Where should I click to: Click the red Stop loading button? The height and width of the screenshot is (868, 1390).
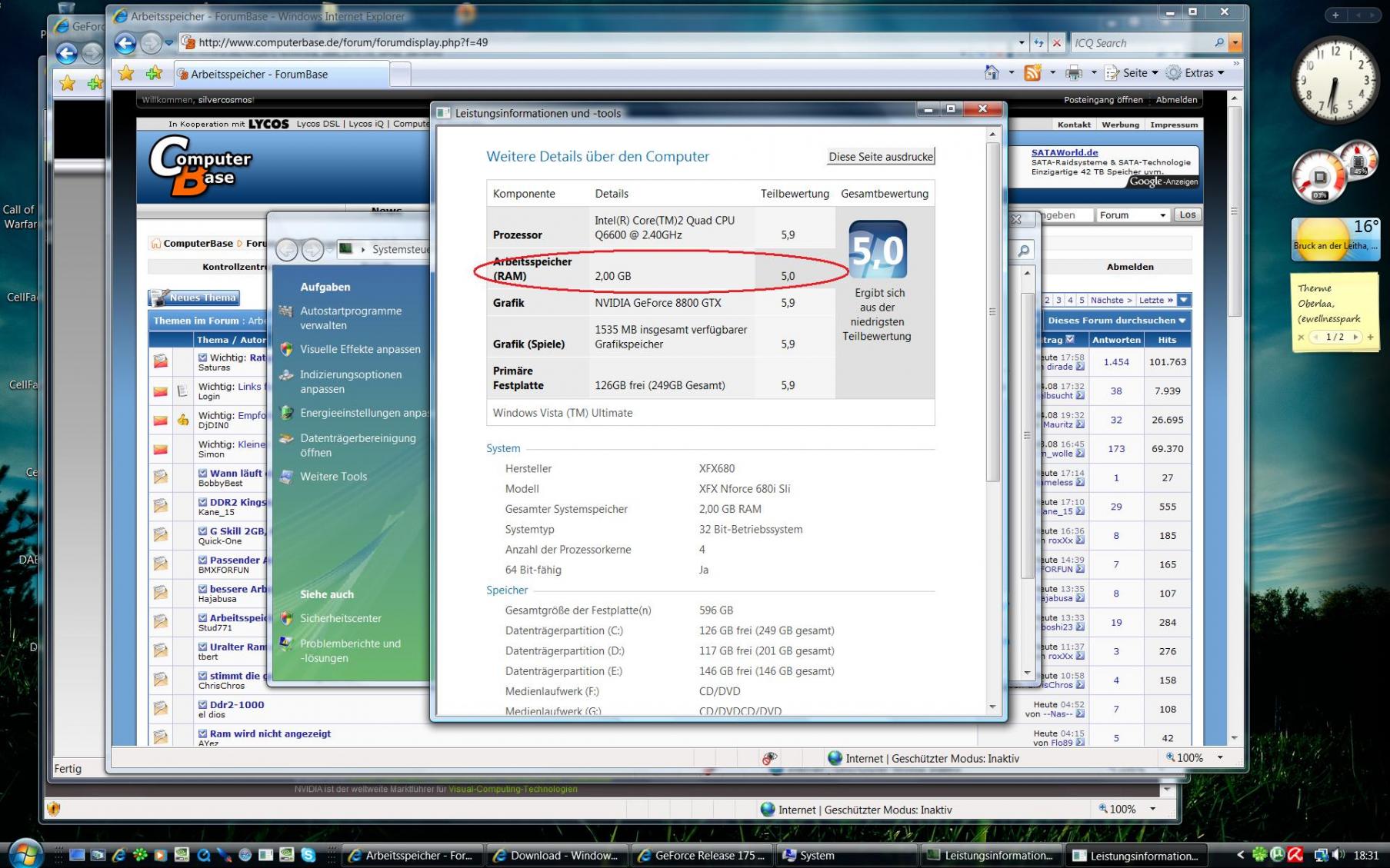1057,43
